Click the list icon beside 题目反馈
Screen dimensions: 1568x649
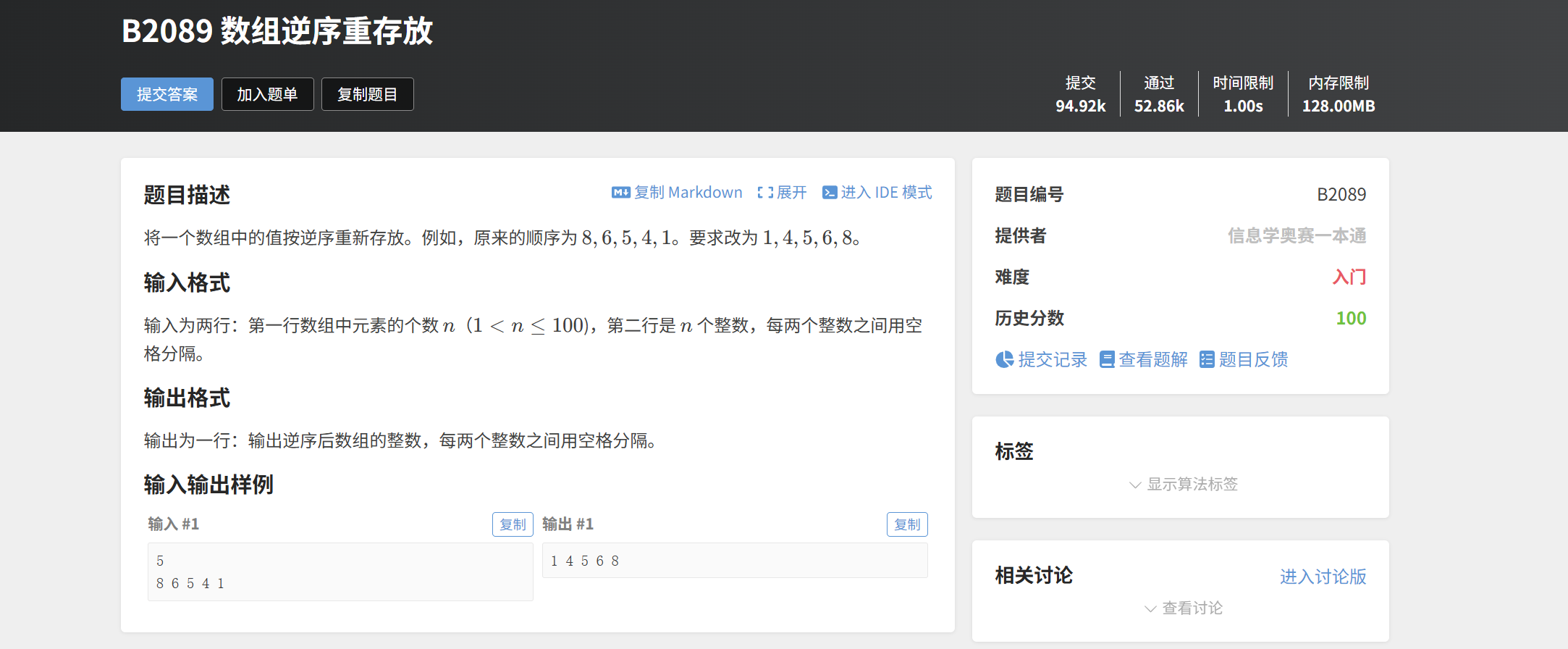click(x=1207, y=360)
